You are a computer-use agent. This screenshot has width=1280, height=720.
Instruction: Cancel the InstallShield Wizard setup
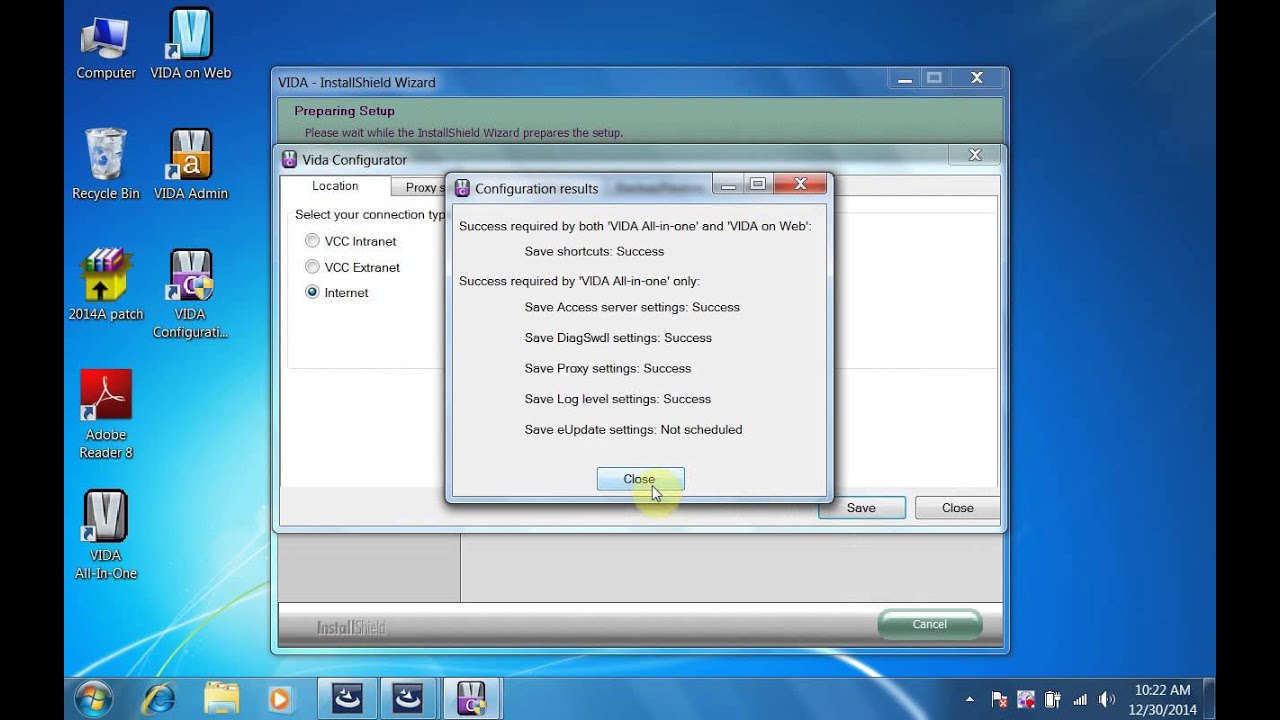pyautogui.click(x=929, y=624)
